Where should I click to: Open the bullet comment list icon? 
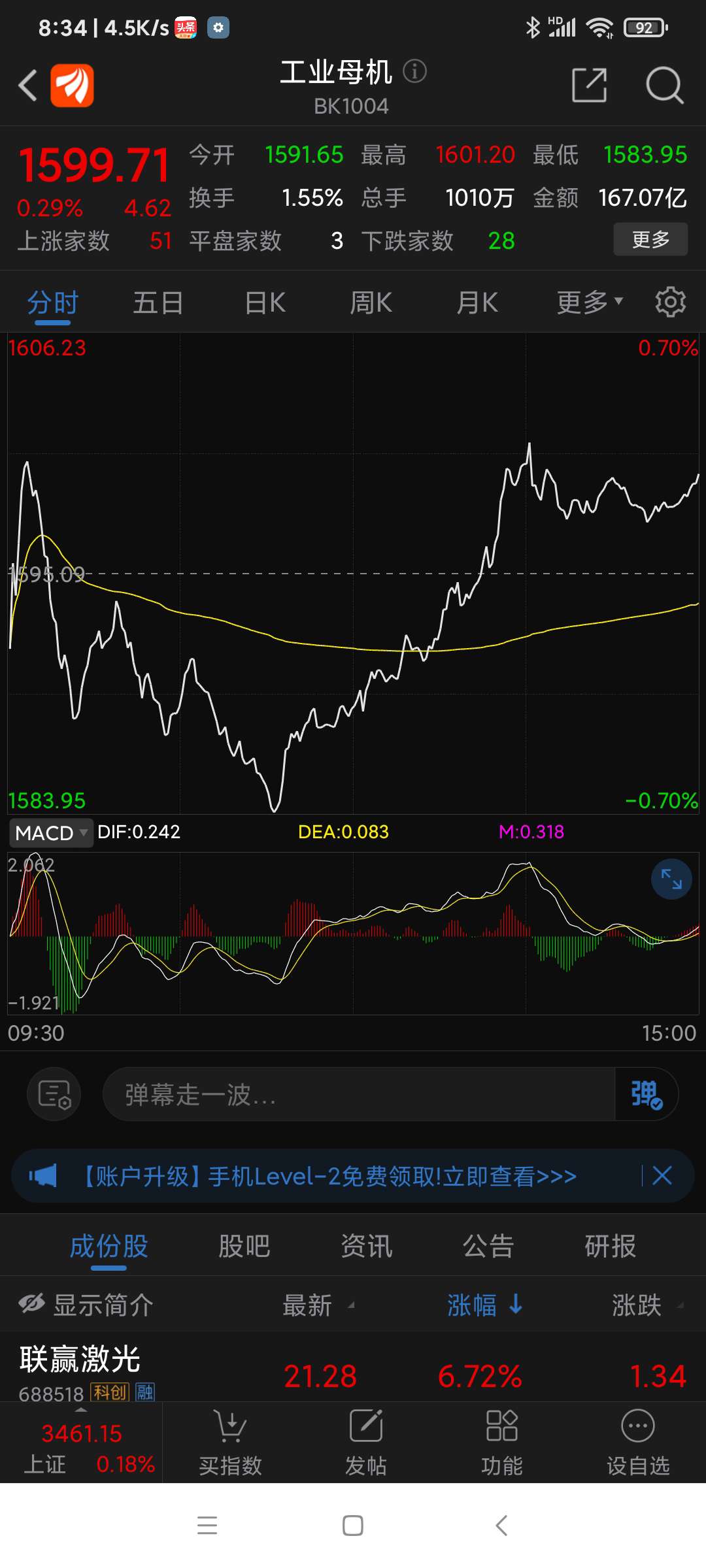pos(54,1094)
